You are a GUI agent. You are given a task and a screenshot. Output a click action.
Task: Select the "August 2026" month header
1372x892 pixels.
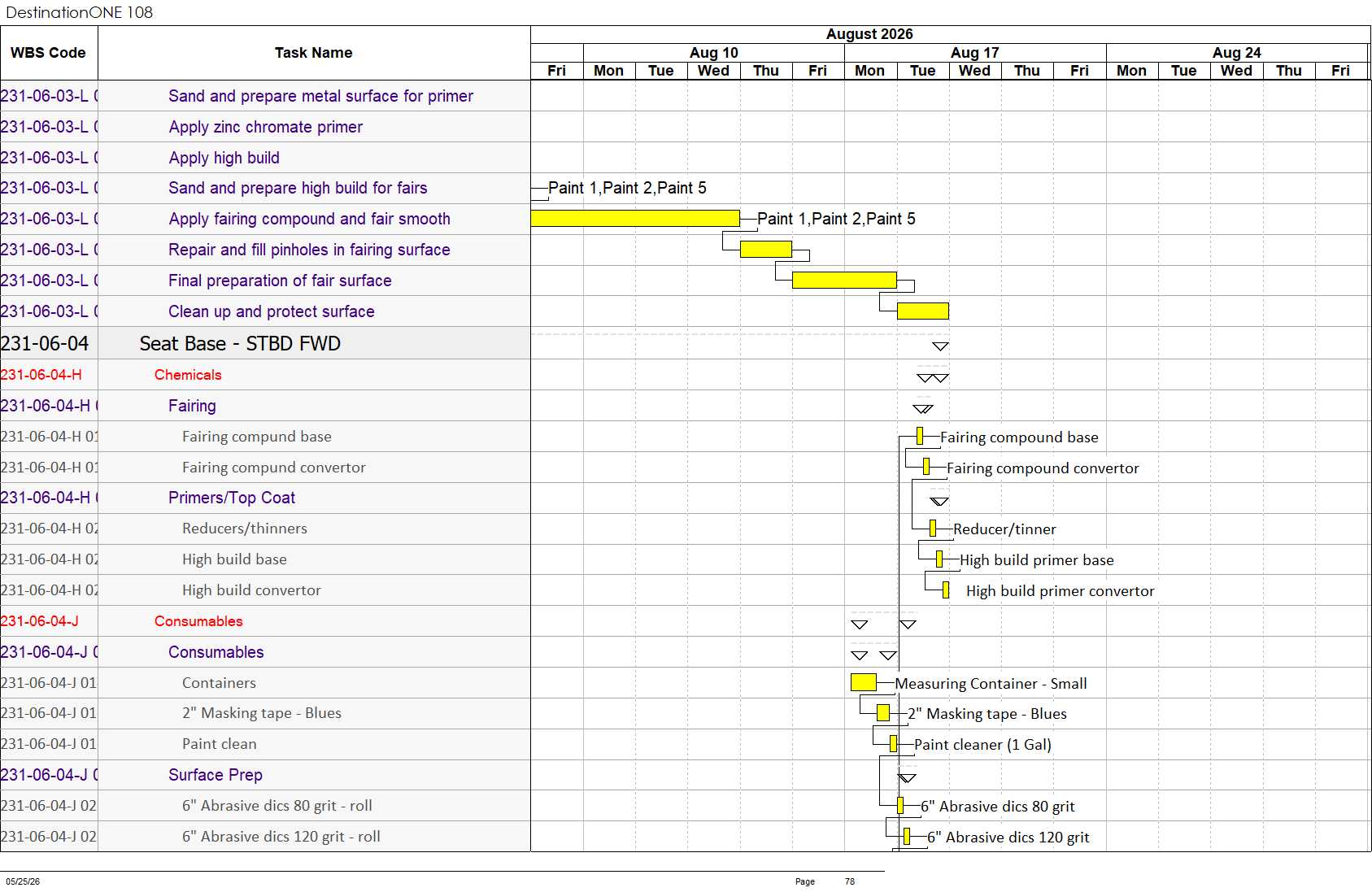[x=869, y=34]
